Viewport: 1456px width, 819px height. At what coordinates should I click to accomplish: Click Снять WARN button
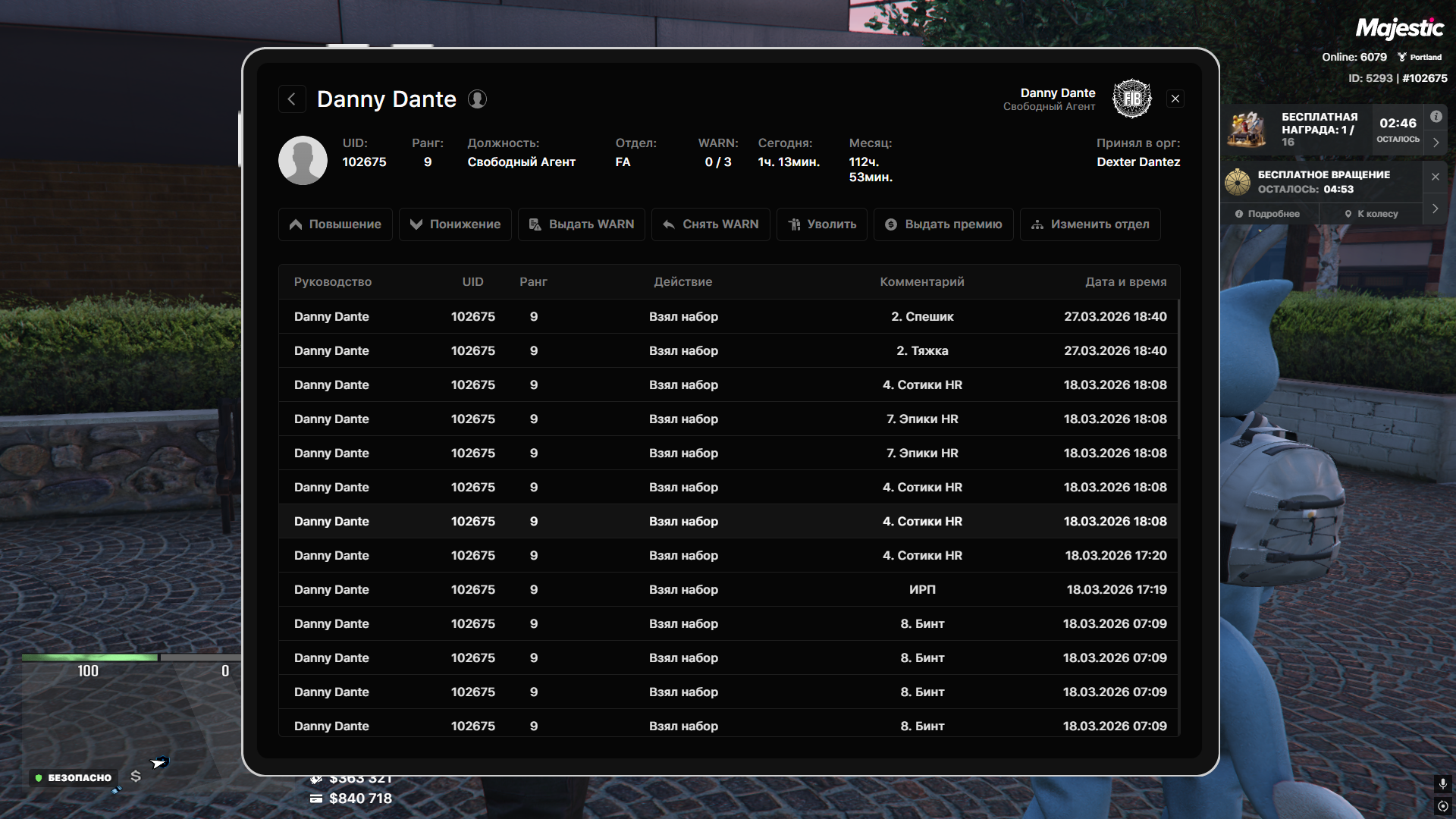click(x=711, y=224)
